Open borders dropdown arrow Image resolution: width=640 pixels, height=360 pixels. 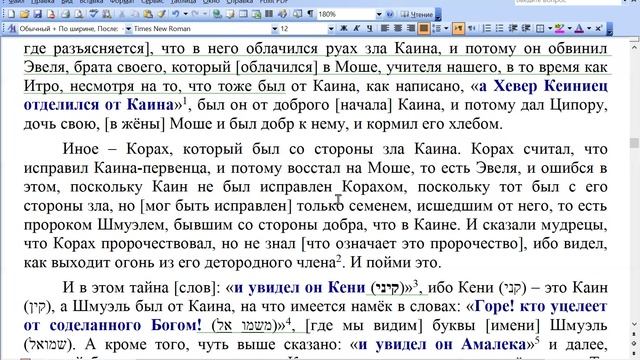[550, 28]
